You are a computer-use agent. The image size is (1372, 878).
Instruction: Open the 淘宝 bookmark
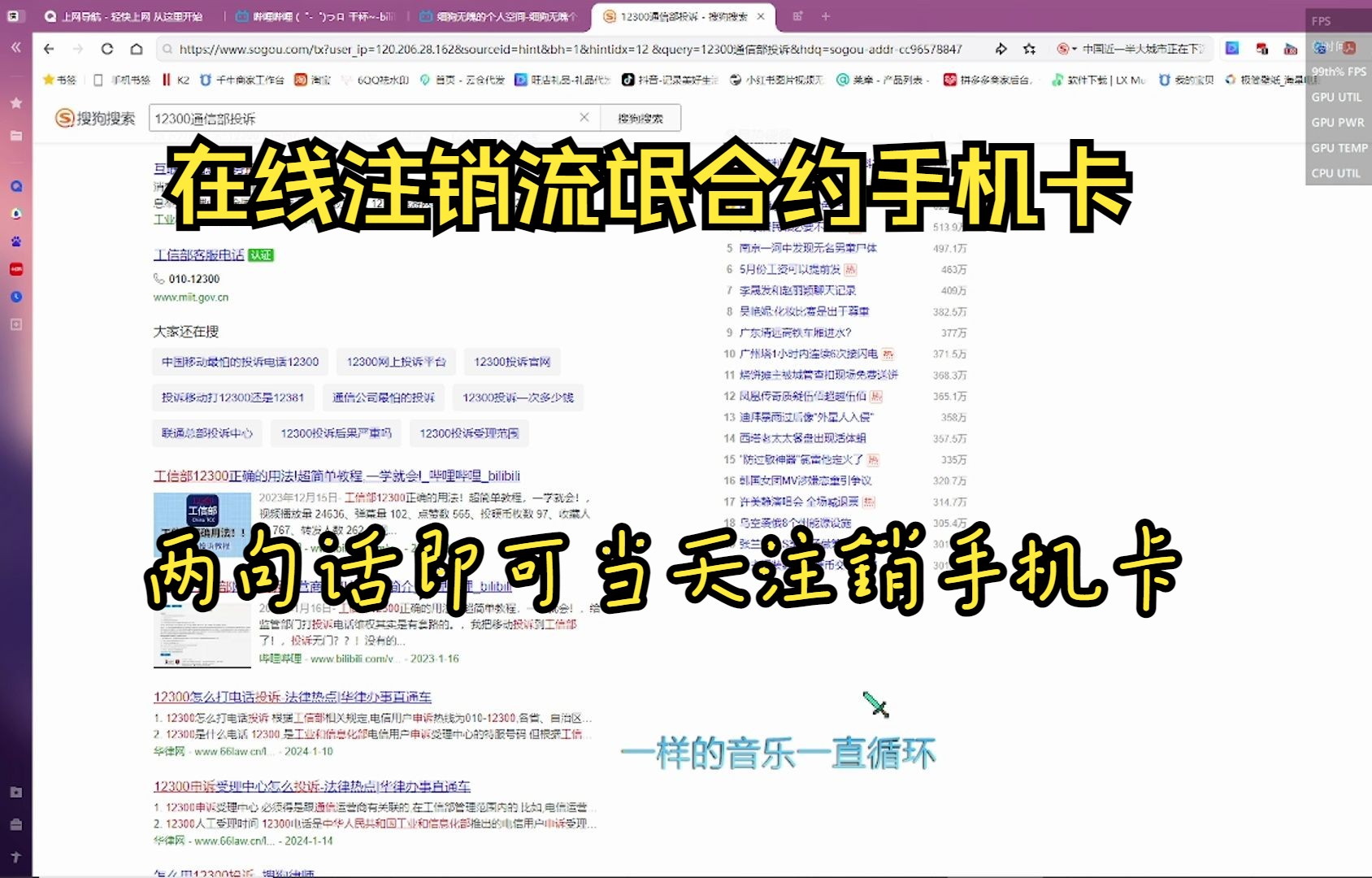pos(313,80)
